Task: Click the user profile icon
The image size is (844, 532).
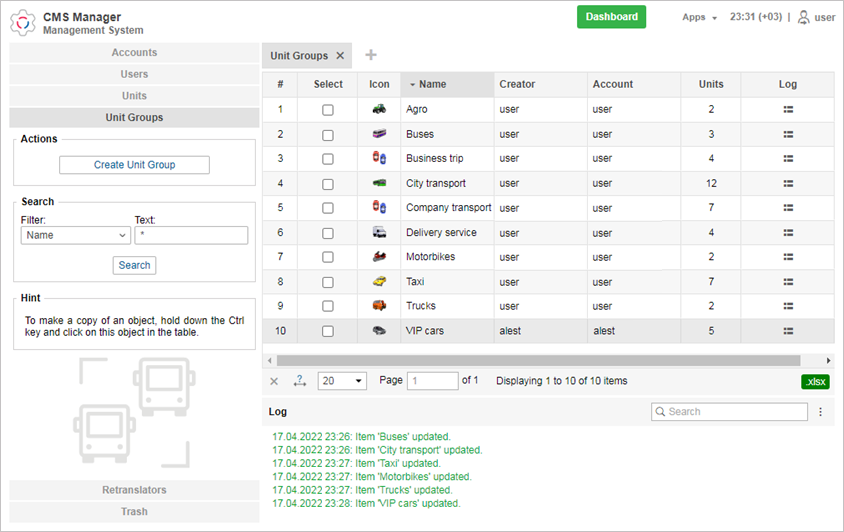Action: pos(803,17)
